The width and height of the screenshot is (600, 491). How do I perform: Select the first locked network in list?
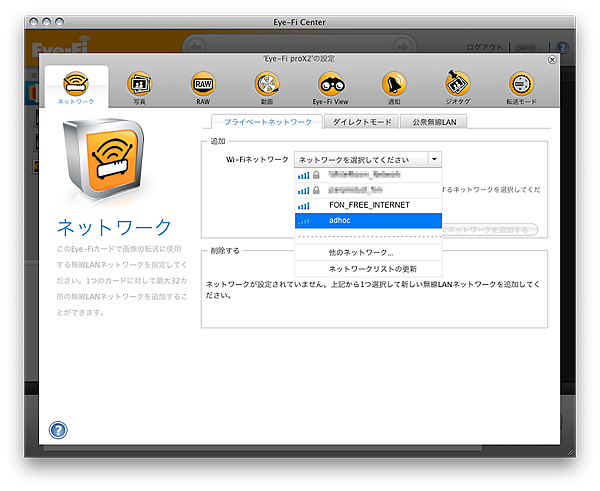tap(368, 175)
